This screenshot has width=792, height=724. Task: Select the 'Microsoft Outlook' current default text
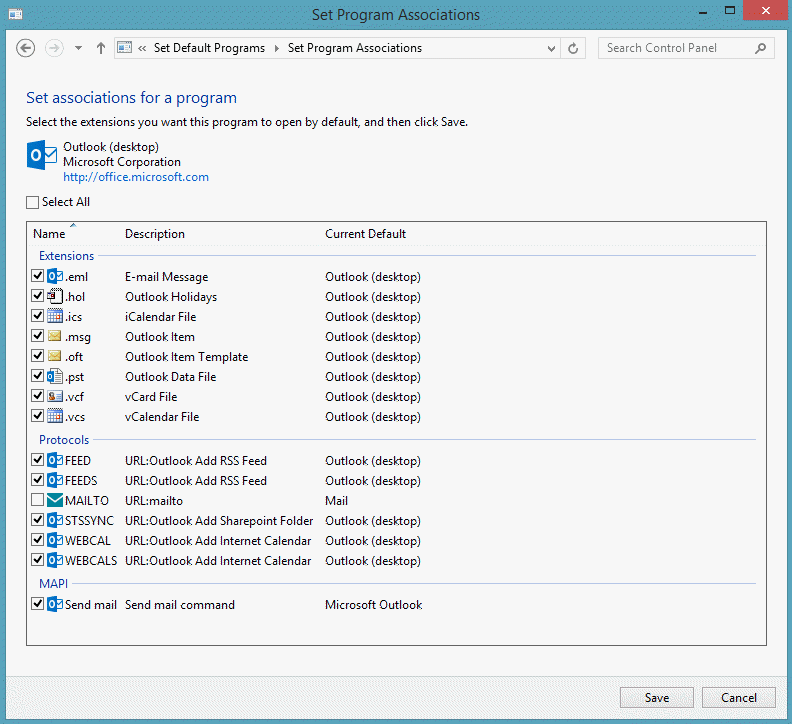pyautogui.click(x=373, y=605)
